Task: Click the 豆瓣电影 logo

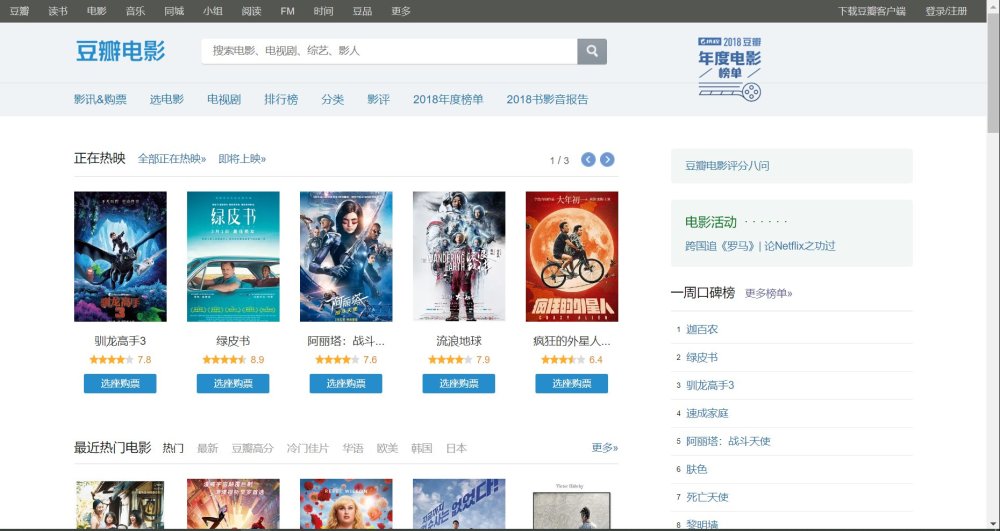Action: [x=121, y=51]
